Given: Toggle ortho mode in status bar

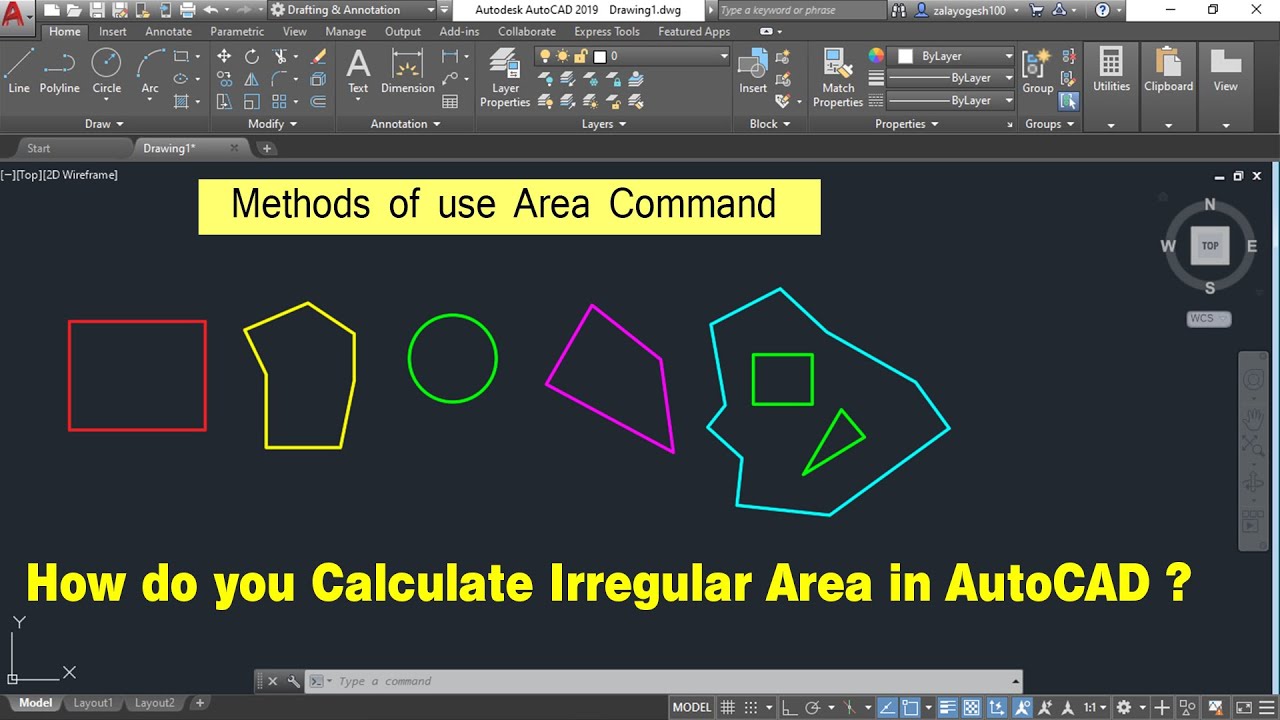Looking at the screenshot, I should tap(790, 707).
